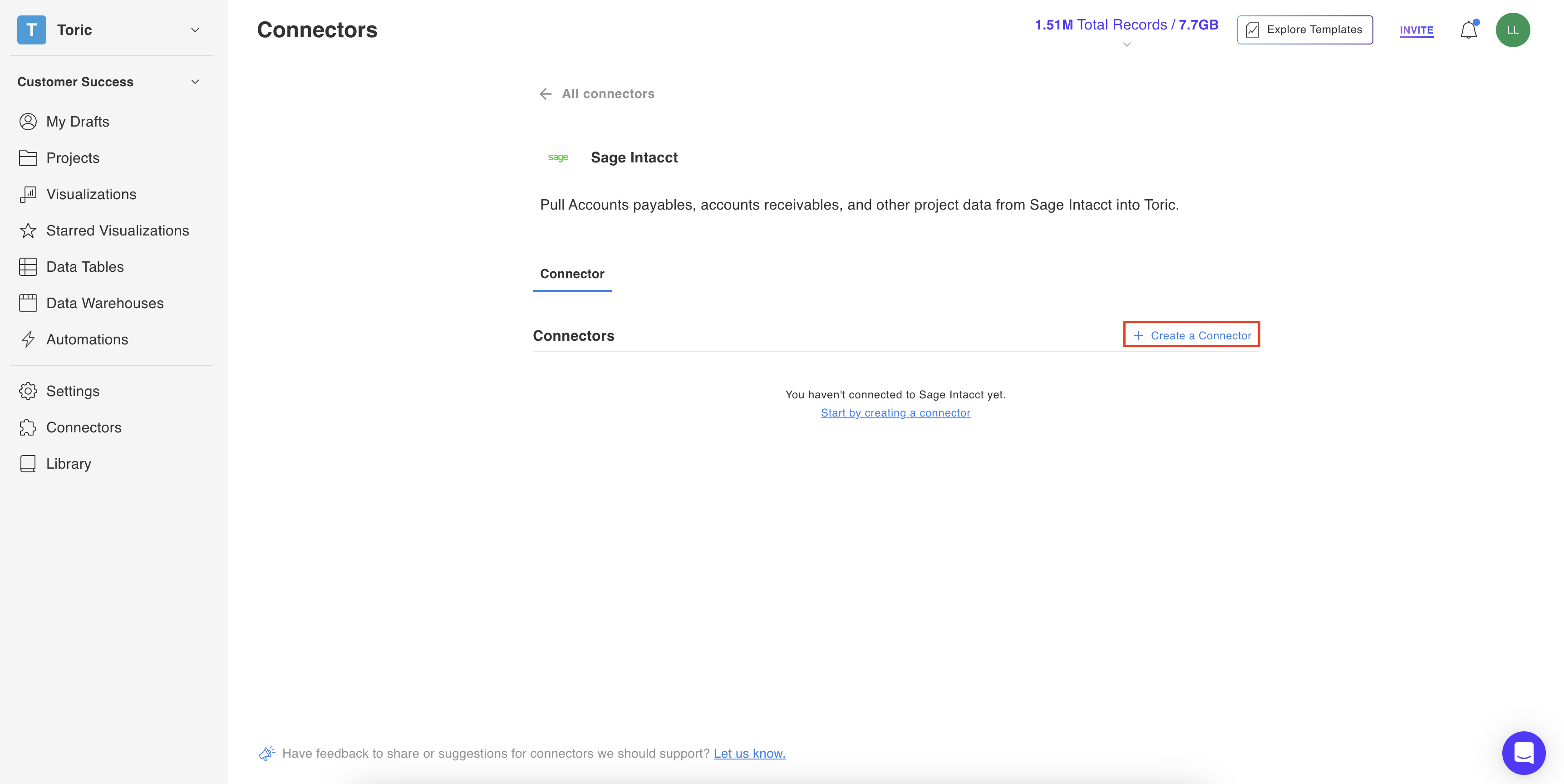Click the Connectors puzzle piece icon
The width and height of the screenshot is (1564, 784).
click(x=28, y=427)
